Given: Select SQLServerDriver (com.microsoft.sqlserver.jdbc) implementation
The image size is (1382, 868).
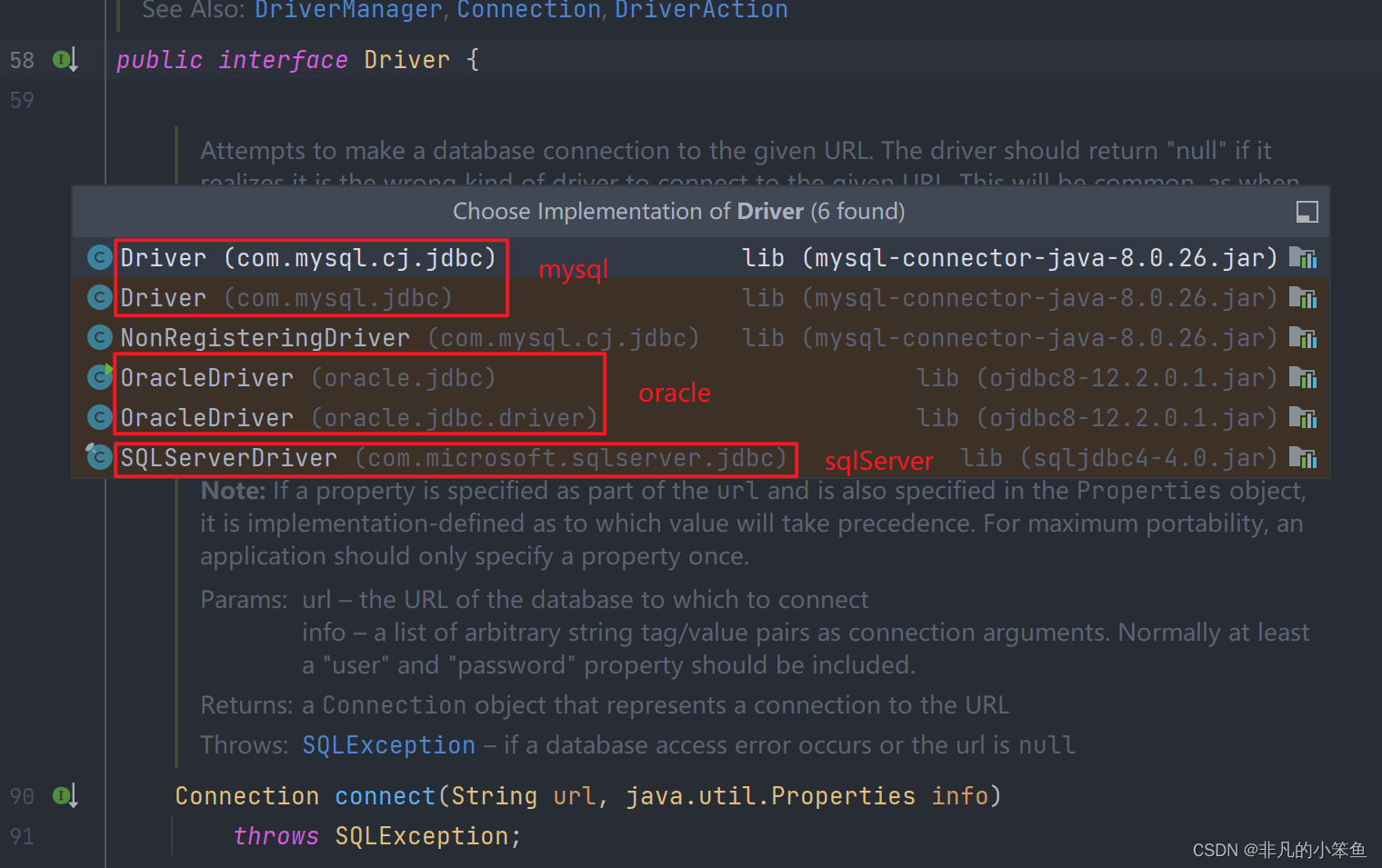Looking at the screenshot, I should [700, 458].
